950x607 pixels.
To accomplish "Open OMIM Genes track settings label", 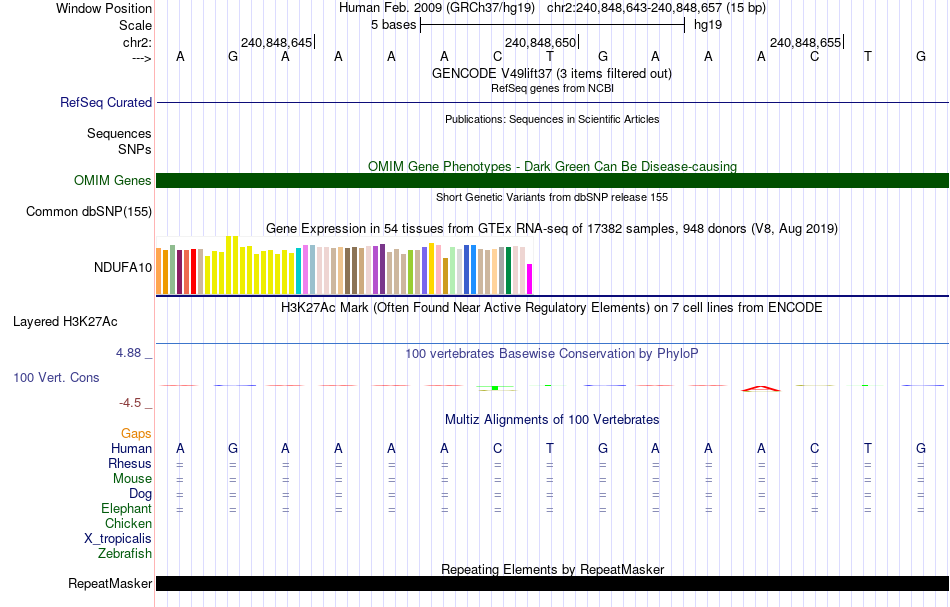I will pos(113,181).
